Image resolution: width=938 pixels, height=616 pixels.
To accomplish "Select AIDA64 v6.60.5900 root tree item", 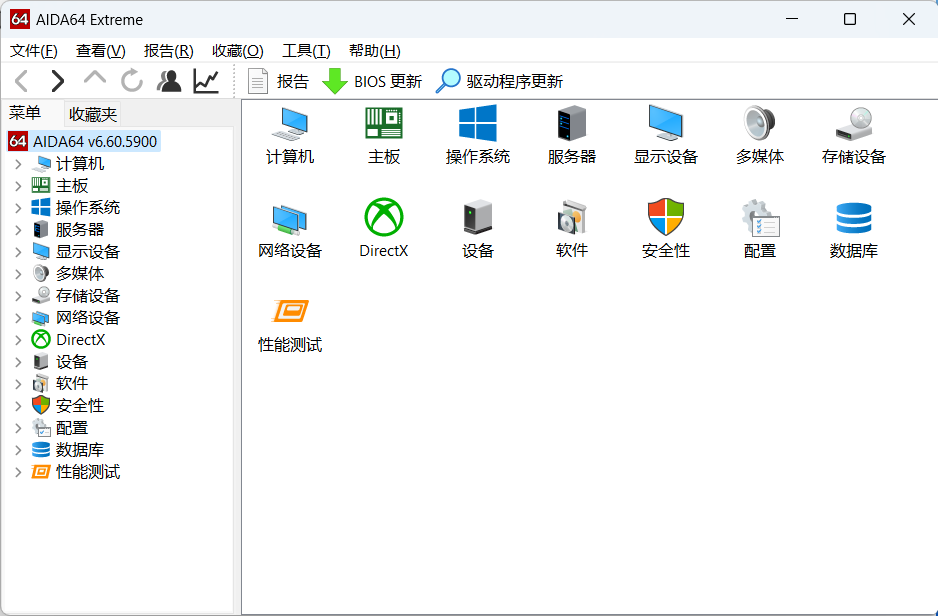I will pos(83,142).
